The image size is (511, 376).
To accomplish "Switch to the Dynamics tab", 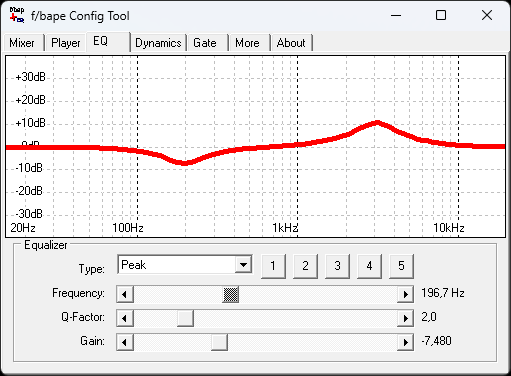I will tap(158, 43).
